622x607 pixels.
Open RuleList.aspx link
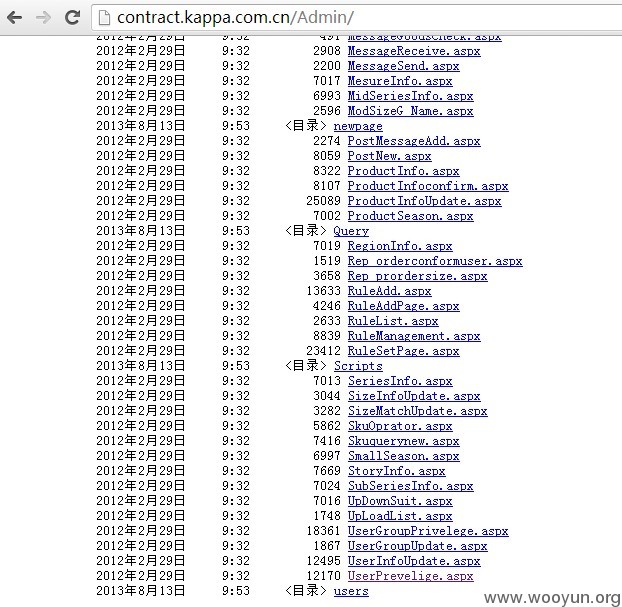pyautogui.click(x=393, y=321)
